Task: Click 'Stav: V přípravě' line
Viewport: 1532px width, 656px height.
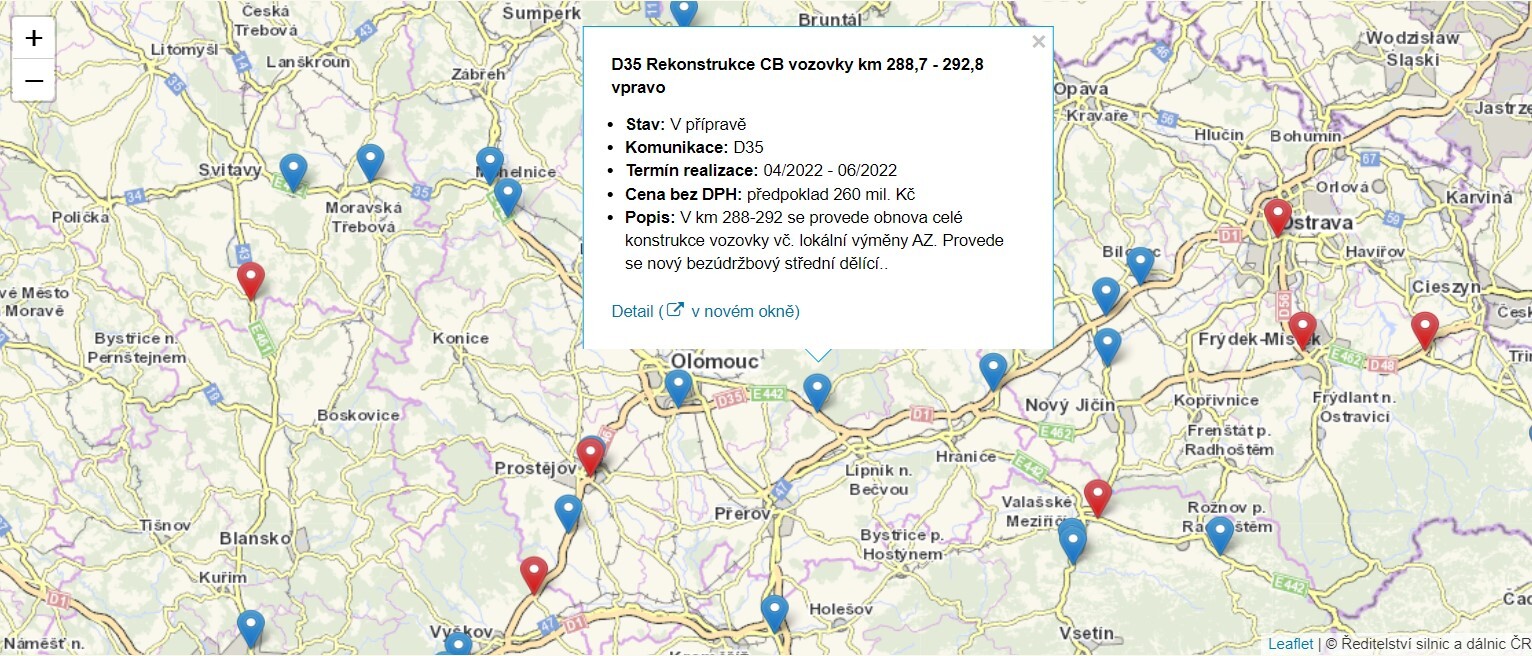Action: pos(686,125)
